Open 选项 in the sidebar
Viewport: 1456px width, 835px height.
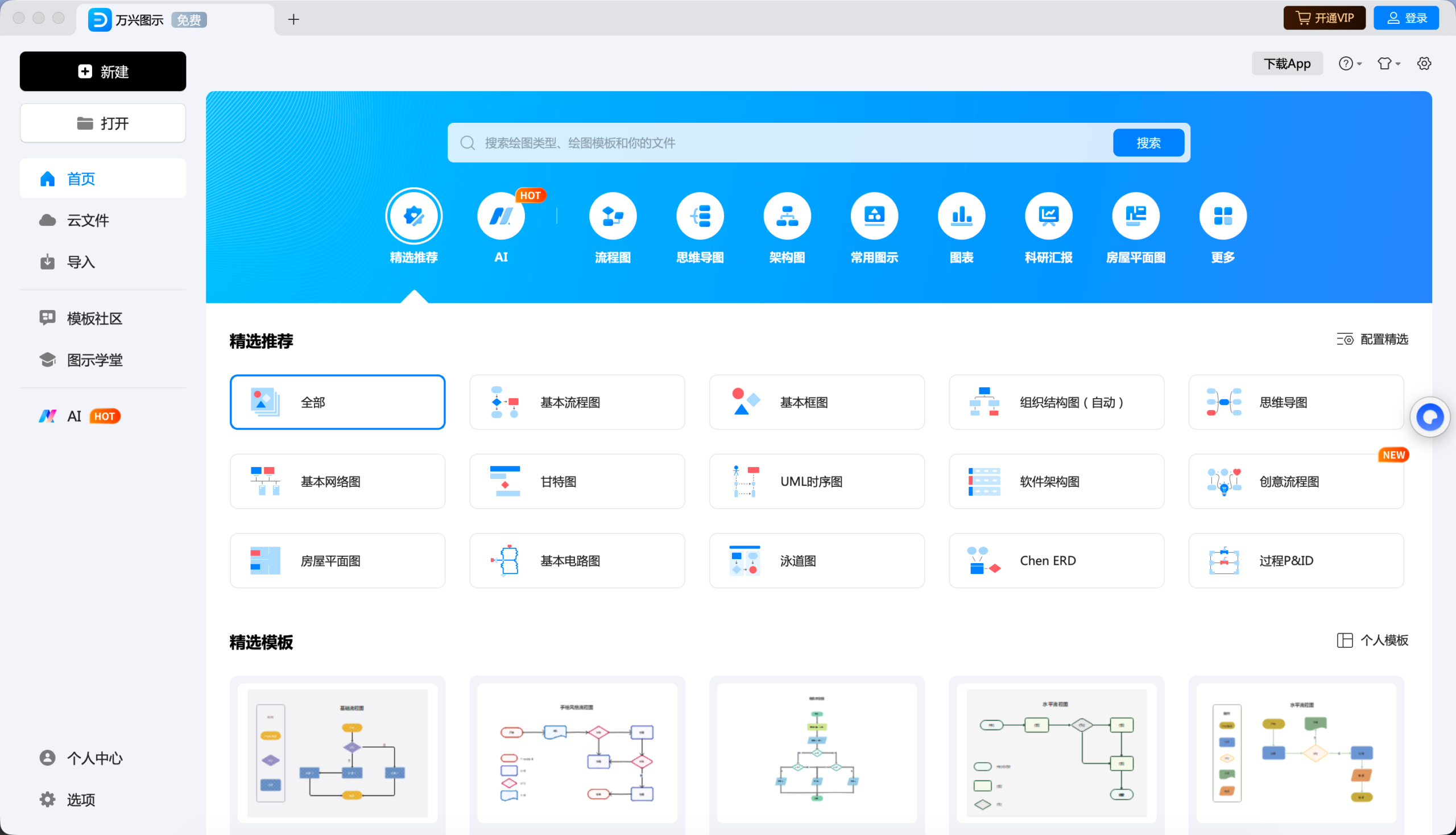(102, 799)
